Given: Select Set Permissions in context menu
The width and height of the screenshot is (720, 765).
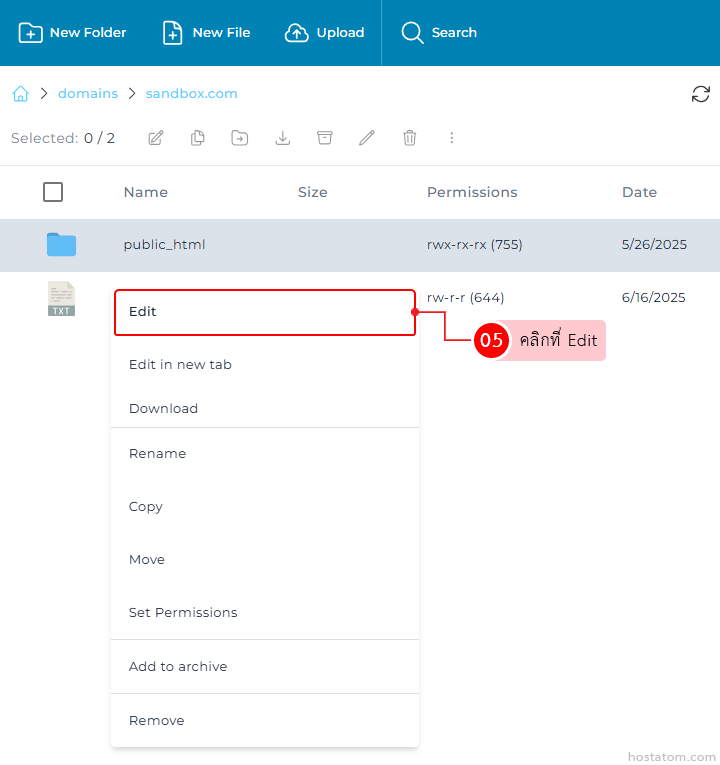Looking at the screenshot, I should pyautogui.click(x=183, y=613).
